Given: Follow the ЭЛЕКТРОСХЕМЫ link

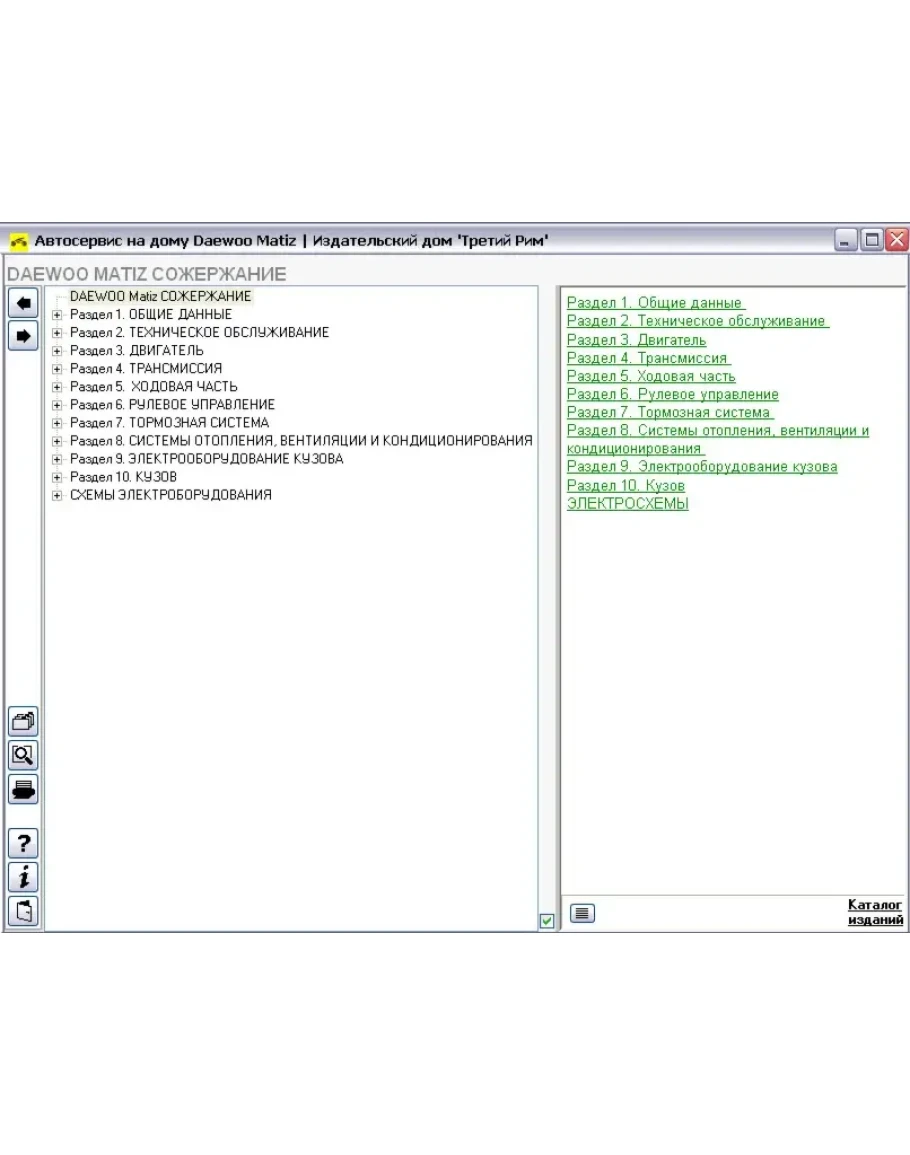Looking at the screenshot, I should click(627, 503).
